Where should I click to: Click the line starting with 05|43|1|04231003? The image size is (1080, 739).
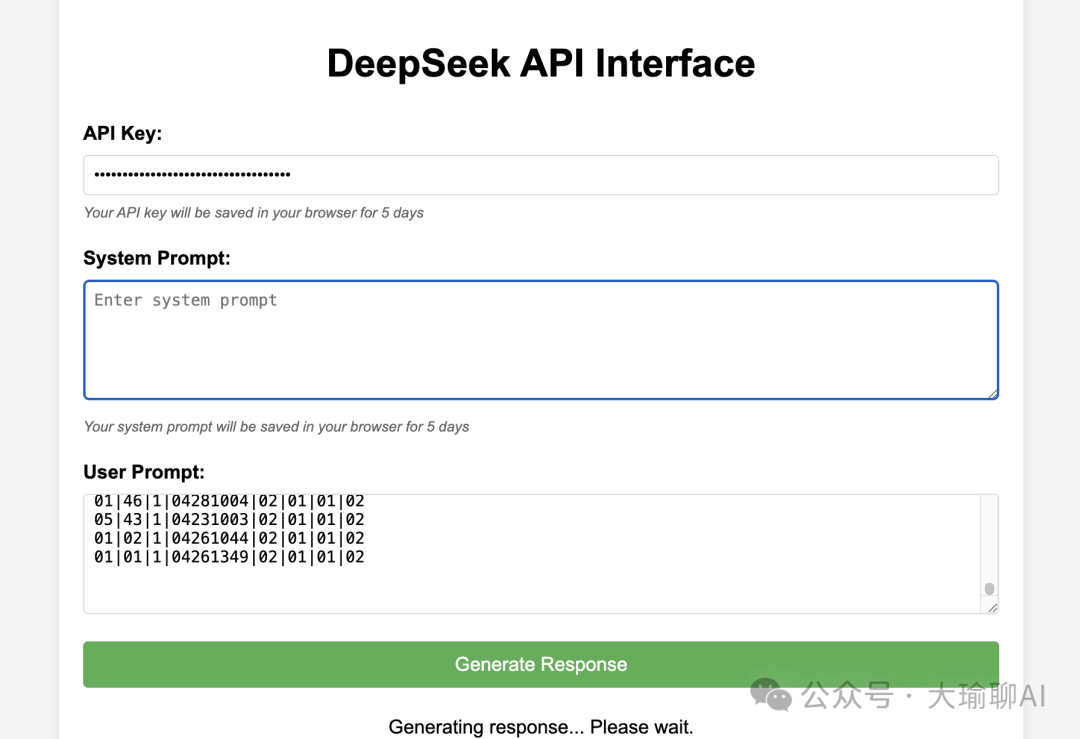pos(229,519)
